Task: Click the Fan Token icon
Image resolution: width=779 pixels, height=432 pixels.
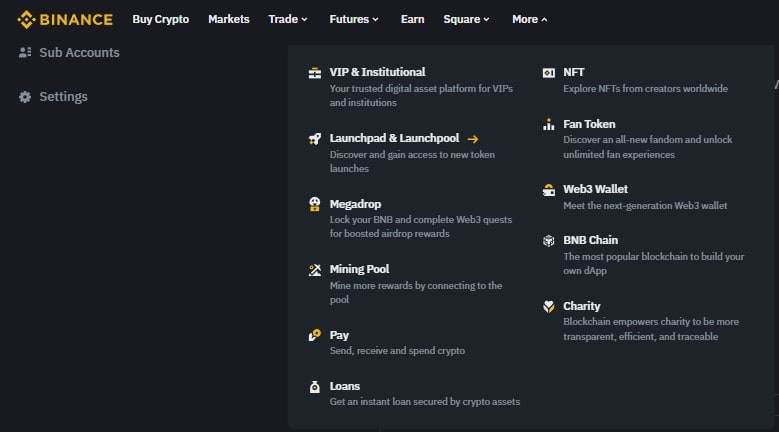Action: [548, 124]
